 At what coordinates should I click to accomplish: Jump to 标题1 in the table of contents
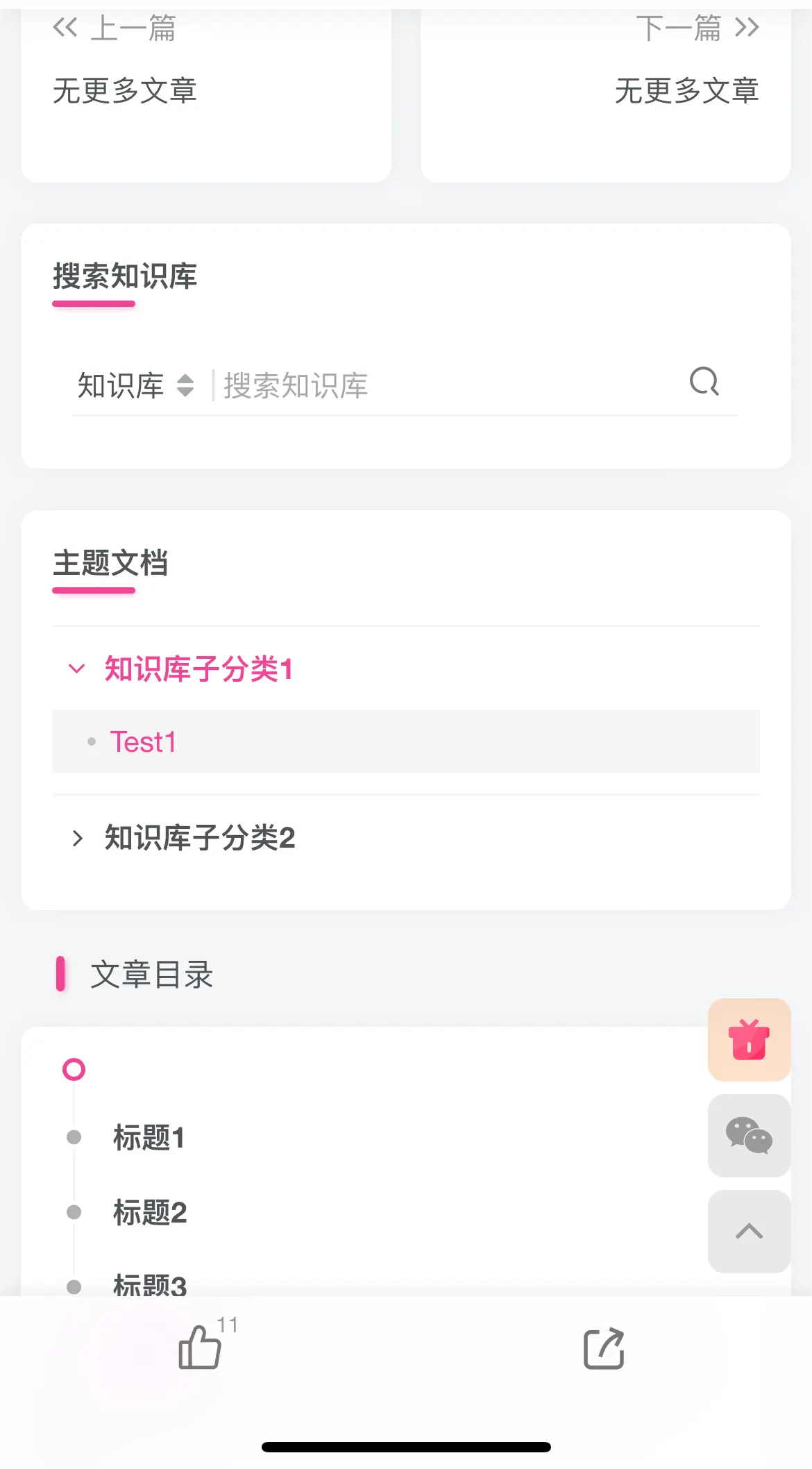coord(149,1138)
